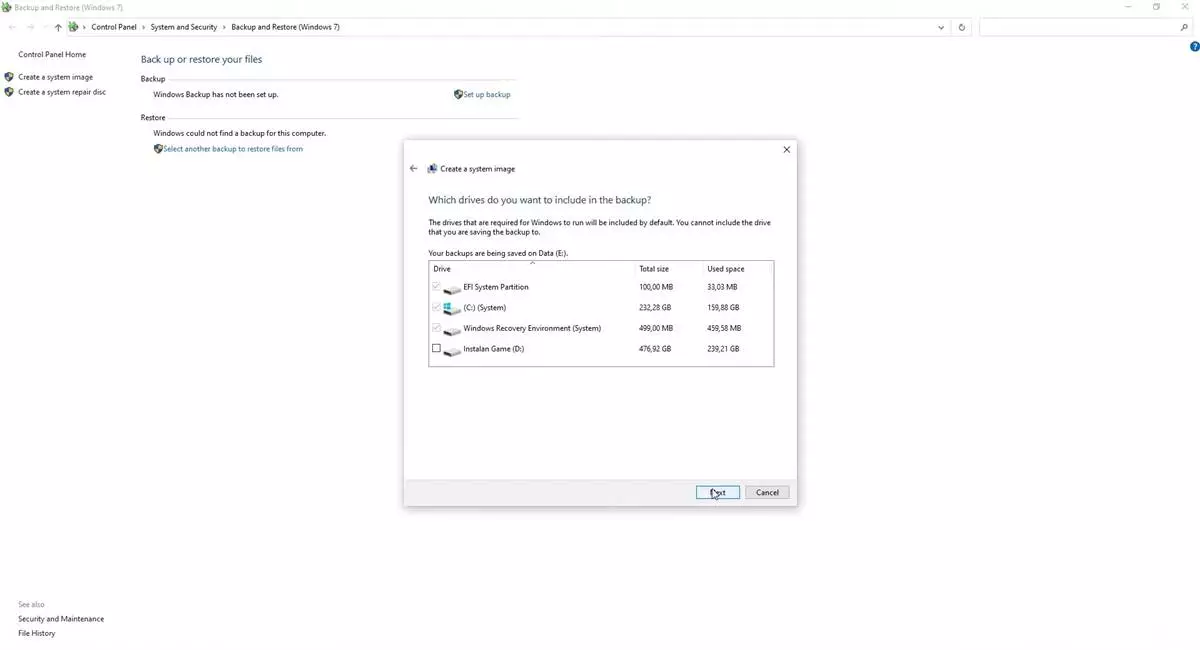Click the (C:) (System) Windows drive icon

tap(452, 308)
